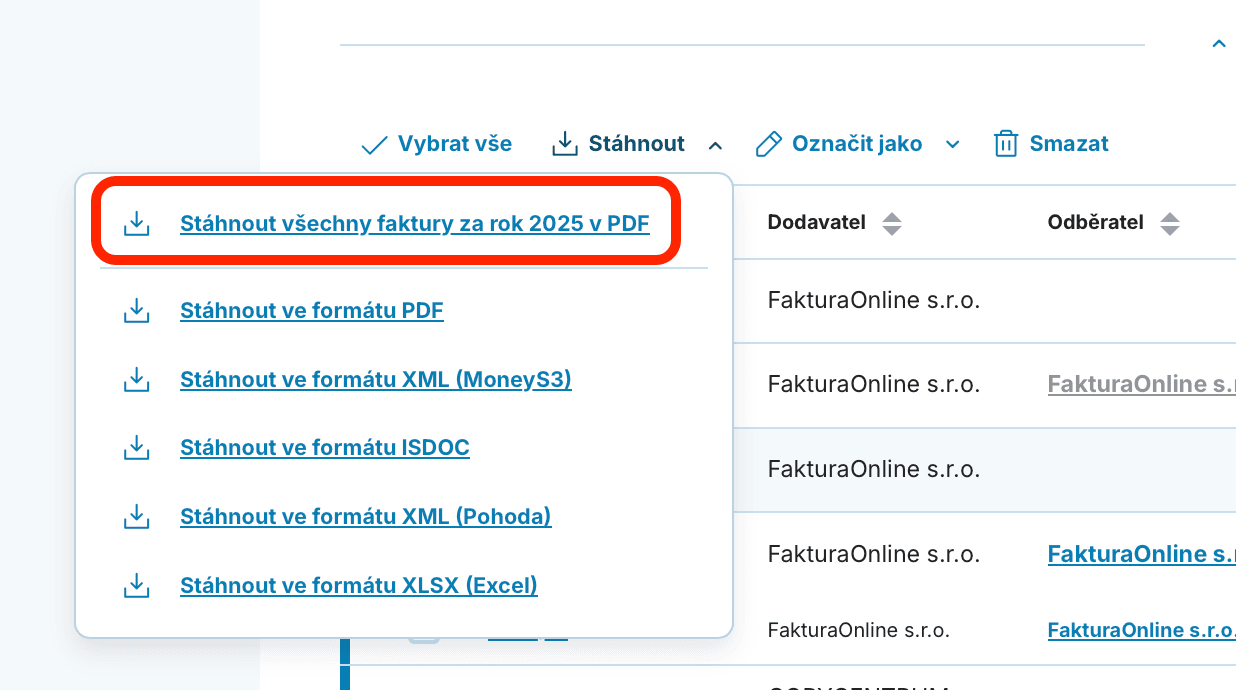Click download icon beside XML (Pohoda) option

coord(136,517)
